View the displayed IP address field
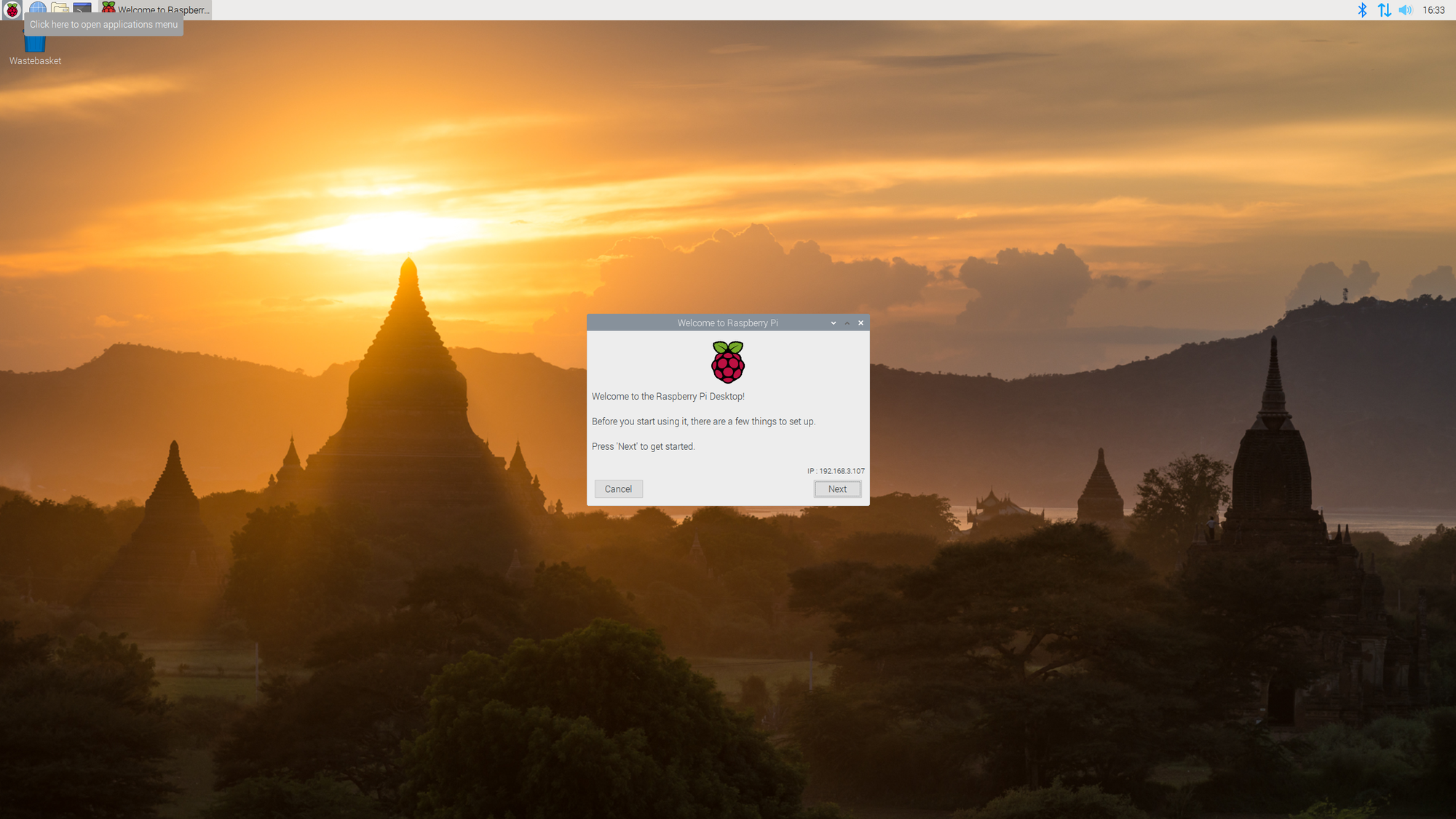Image resolution: width=1456 pixels, height=819 pixels. coord(836,471)
